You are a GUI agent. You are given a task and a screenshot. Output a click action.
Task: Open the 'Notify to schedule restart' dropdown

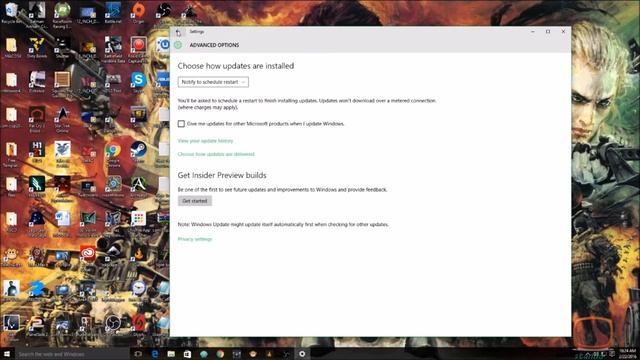click(x=213, y=82)
